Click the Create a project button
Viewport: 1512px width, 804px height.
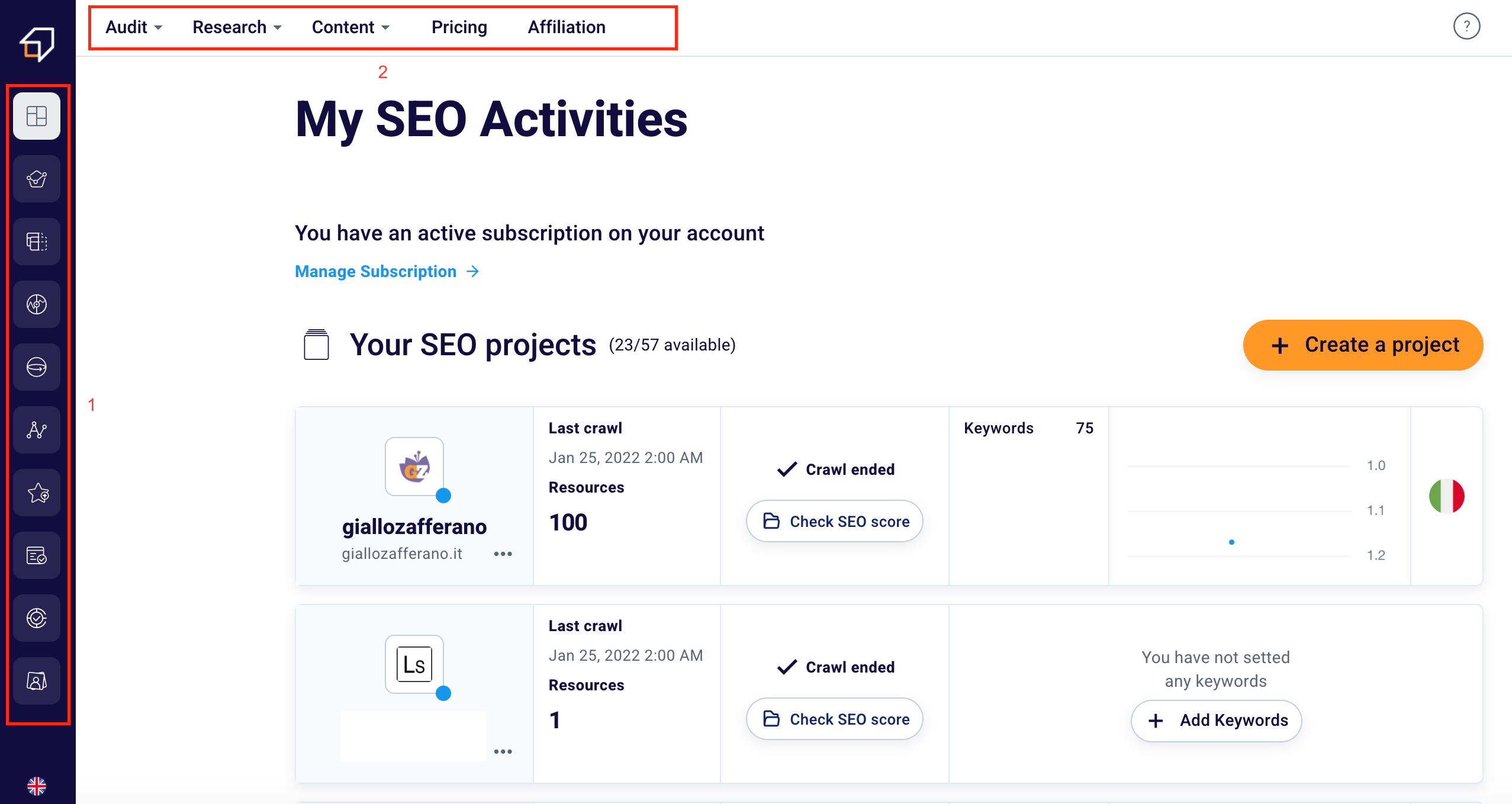(1363, 345)
